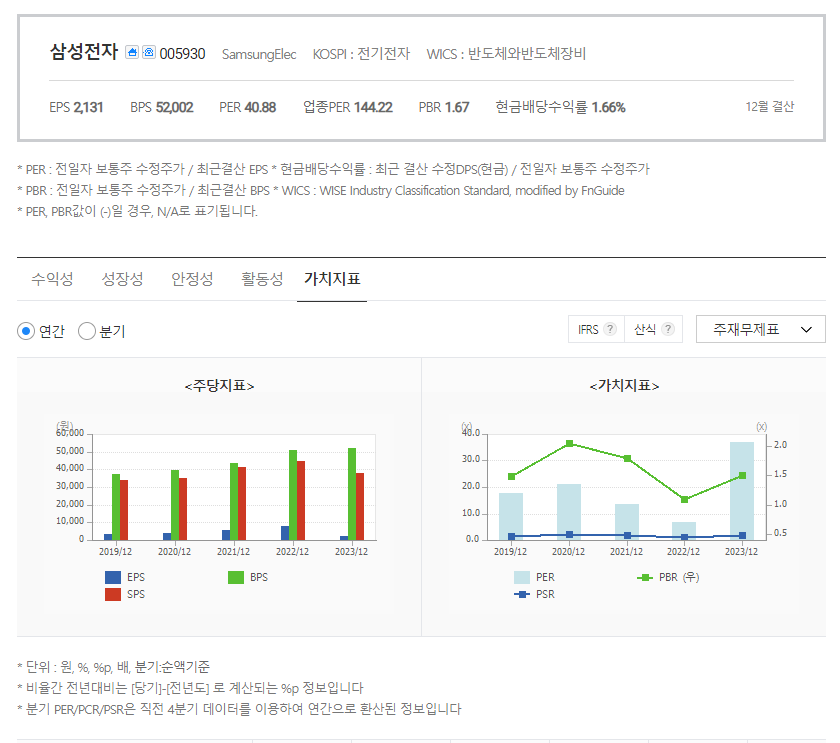The height and width of the screenshot is (743, 840).
Task: Click the 업종PER value 144.22
Action: pos(373,107)
